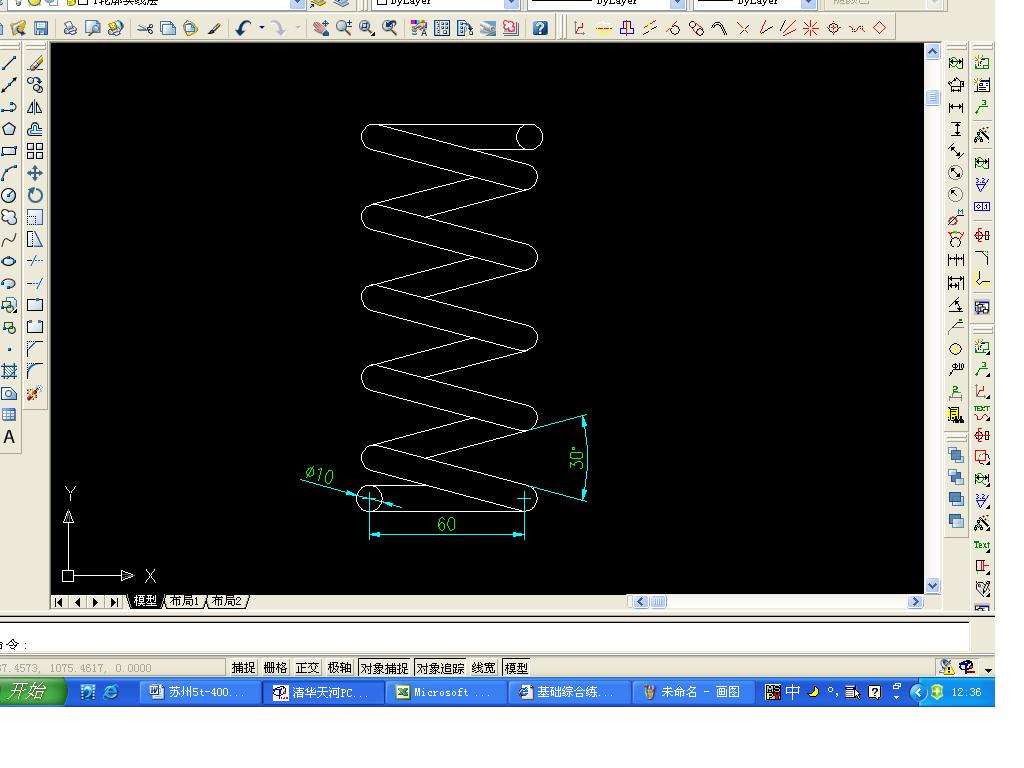
Task: Jump to last layout tab arrow
Action: pyautogui.click(x=115, y=602)
